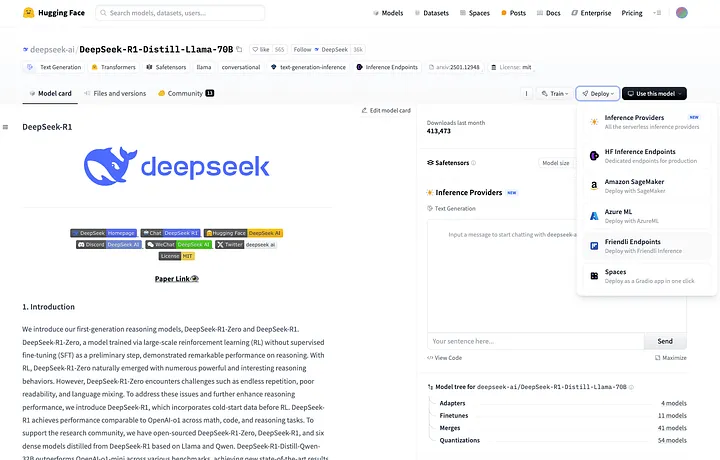This screenshot has height=460, width=720.
Task: Click the Hugging Face logo
Action: 54,13
